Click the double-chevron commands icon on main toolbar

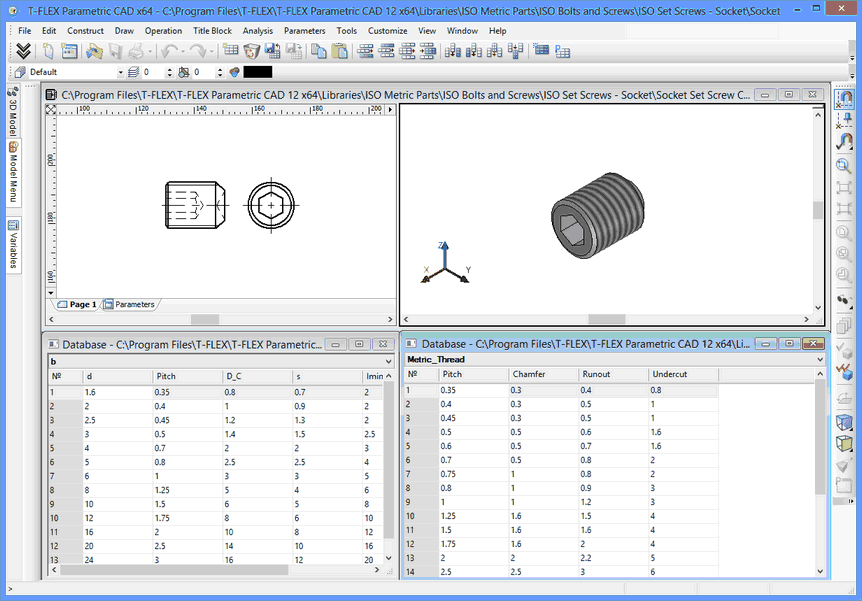pos(23,51)
